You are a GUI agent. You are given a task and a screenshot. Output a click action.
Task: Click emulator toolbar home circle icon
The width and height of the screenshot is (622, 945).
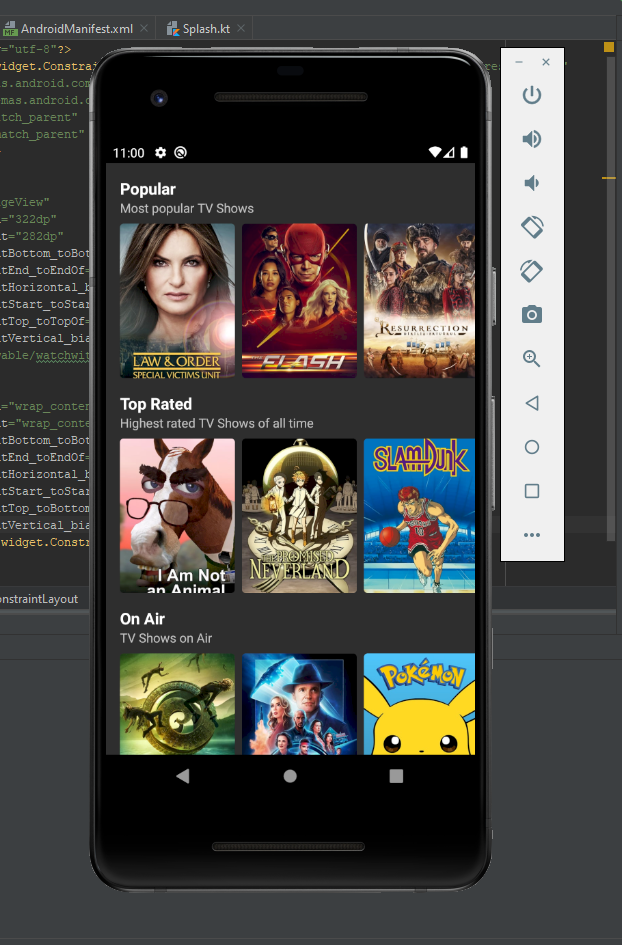coord(532,447)
